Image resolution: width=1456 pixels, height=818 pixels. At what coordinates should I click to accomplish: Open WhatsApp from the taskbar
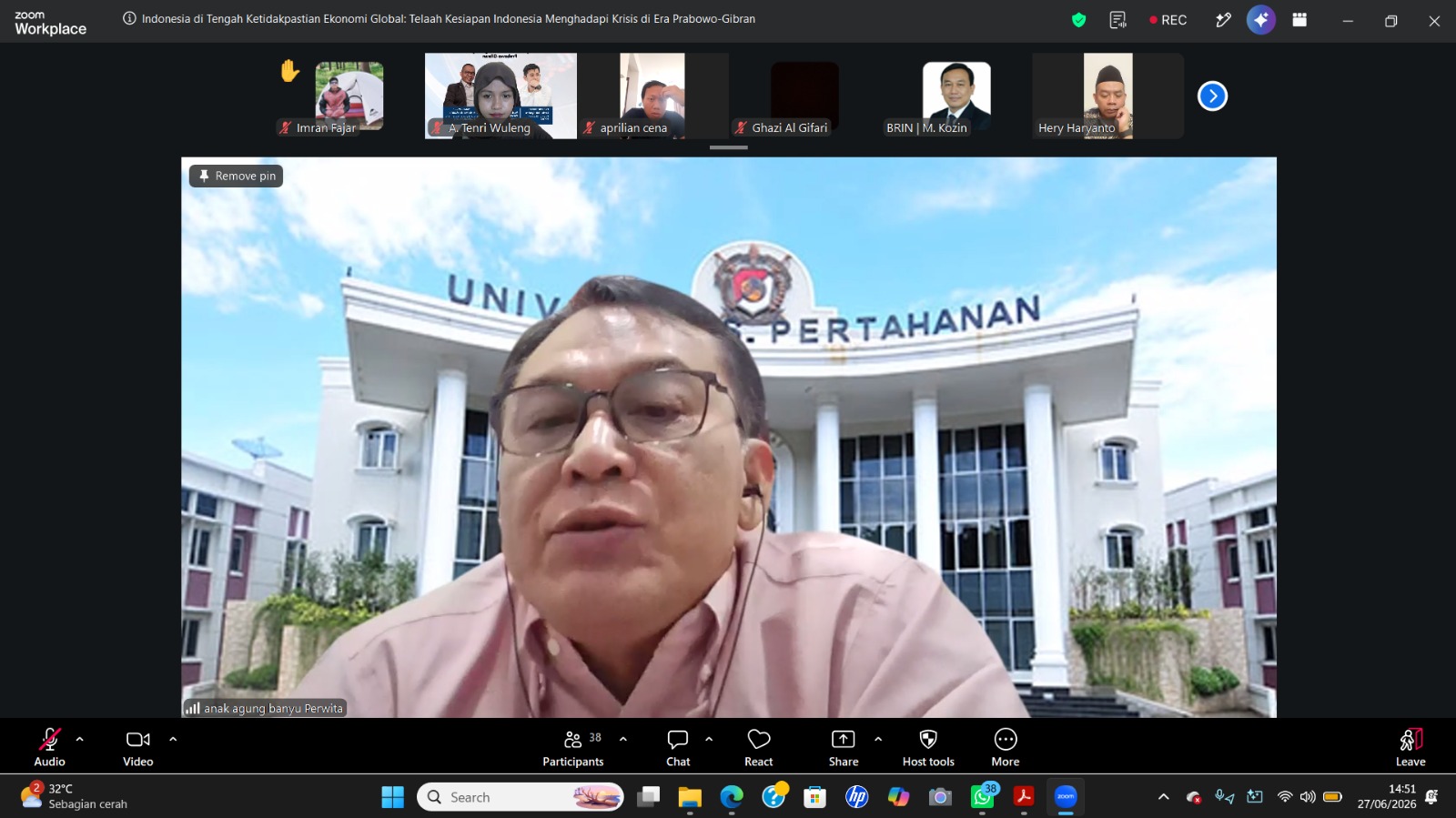tap(983, 797)
